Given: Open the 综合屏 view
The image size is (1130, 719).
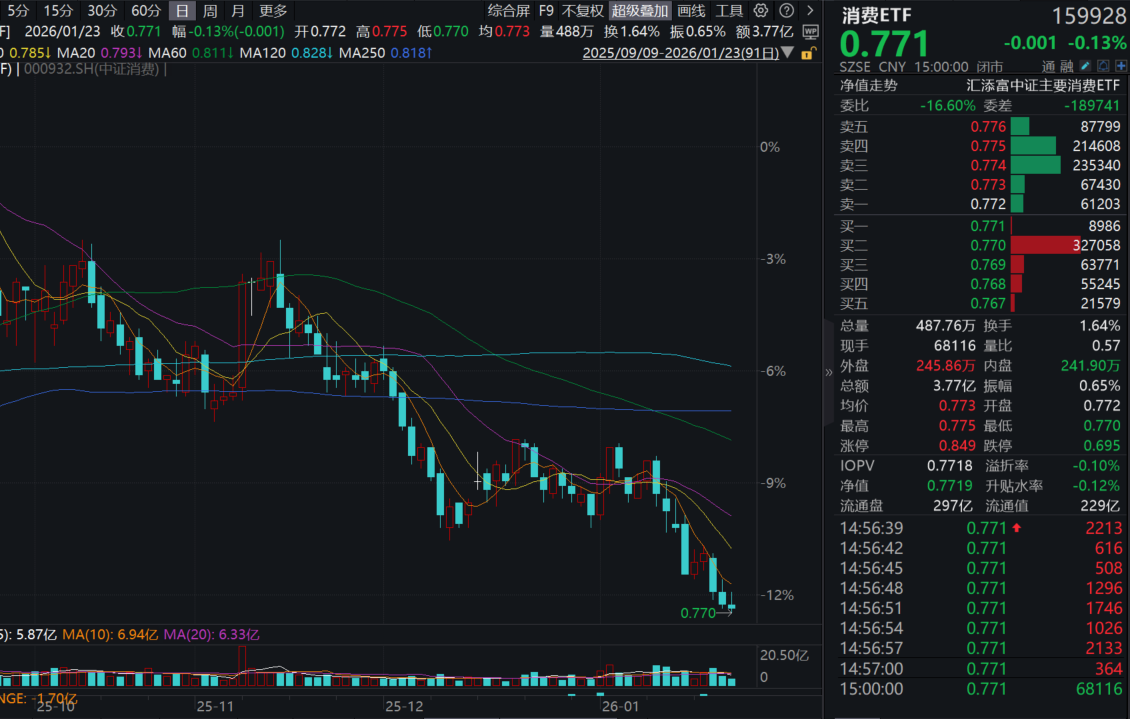Looking at the screenshot, I should 508,11.
